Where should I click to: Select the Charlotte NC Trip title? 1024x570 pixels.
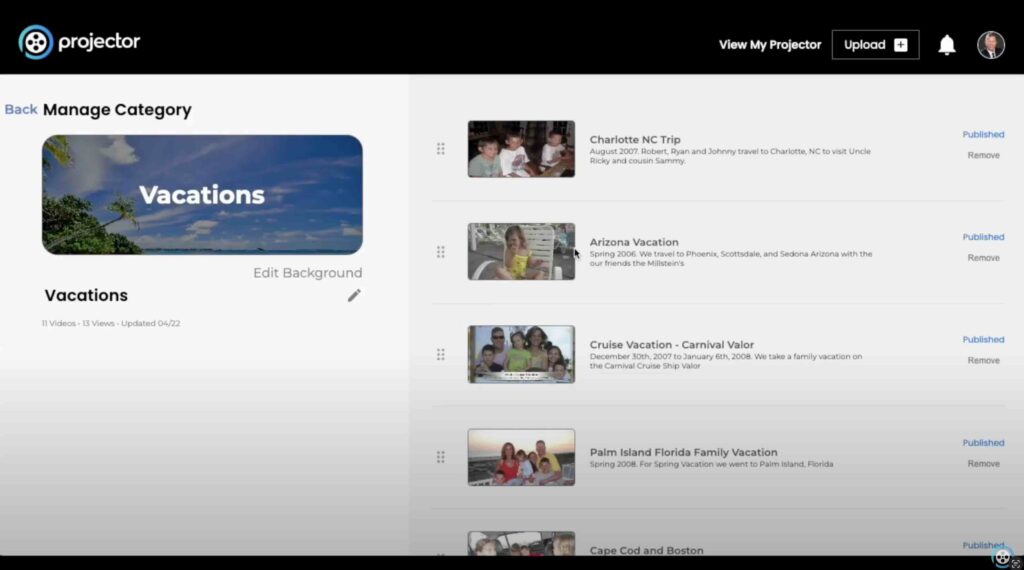[635, 140]
